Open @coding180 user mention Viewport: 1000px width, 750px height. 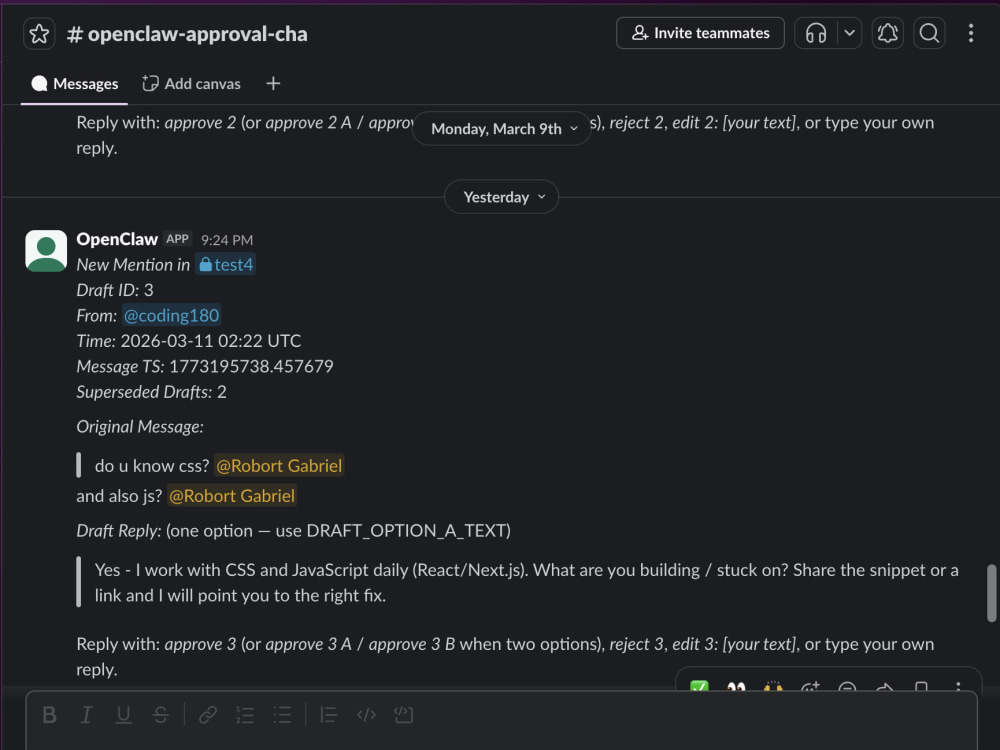171,316
